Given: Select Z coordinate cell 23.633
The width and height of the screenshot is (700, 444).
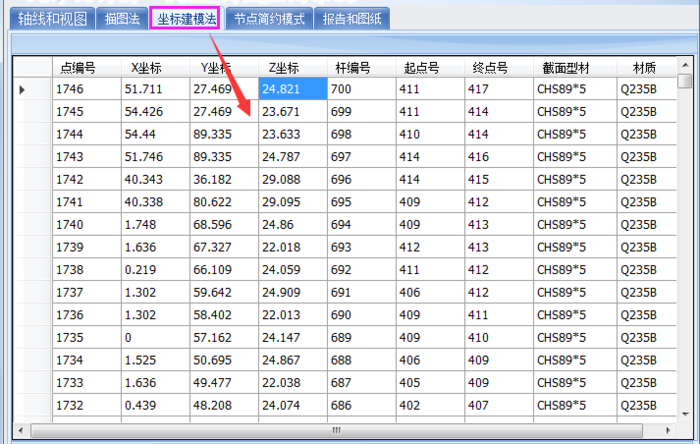Looking at the screenshot, I should (293, 134).
